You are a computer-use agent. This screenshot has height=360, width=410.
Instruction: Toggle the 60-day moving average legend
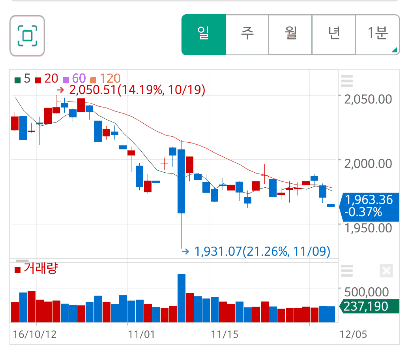click(x=75, y=79)
